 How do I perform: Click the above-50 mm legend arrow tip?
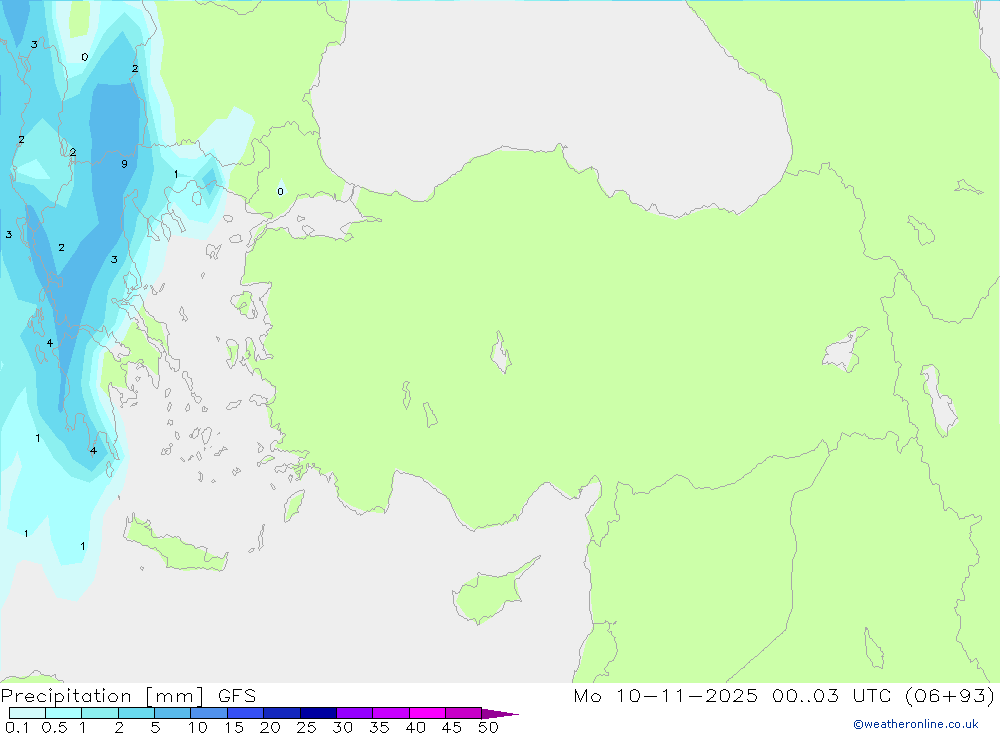pos(500,713)
